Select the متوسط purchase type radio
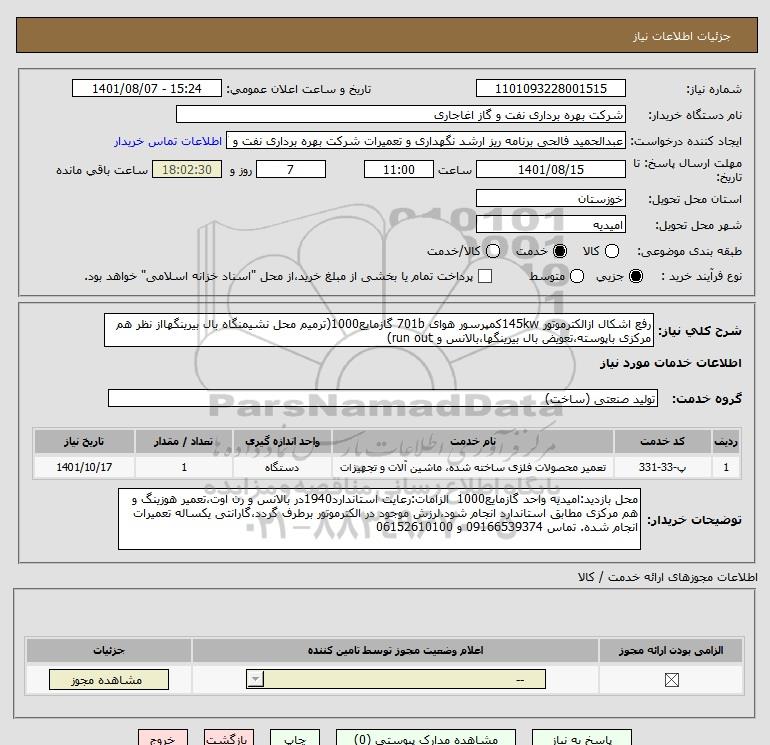 pyautogui.click(x=577, y=276)
